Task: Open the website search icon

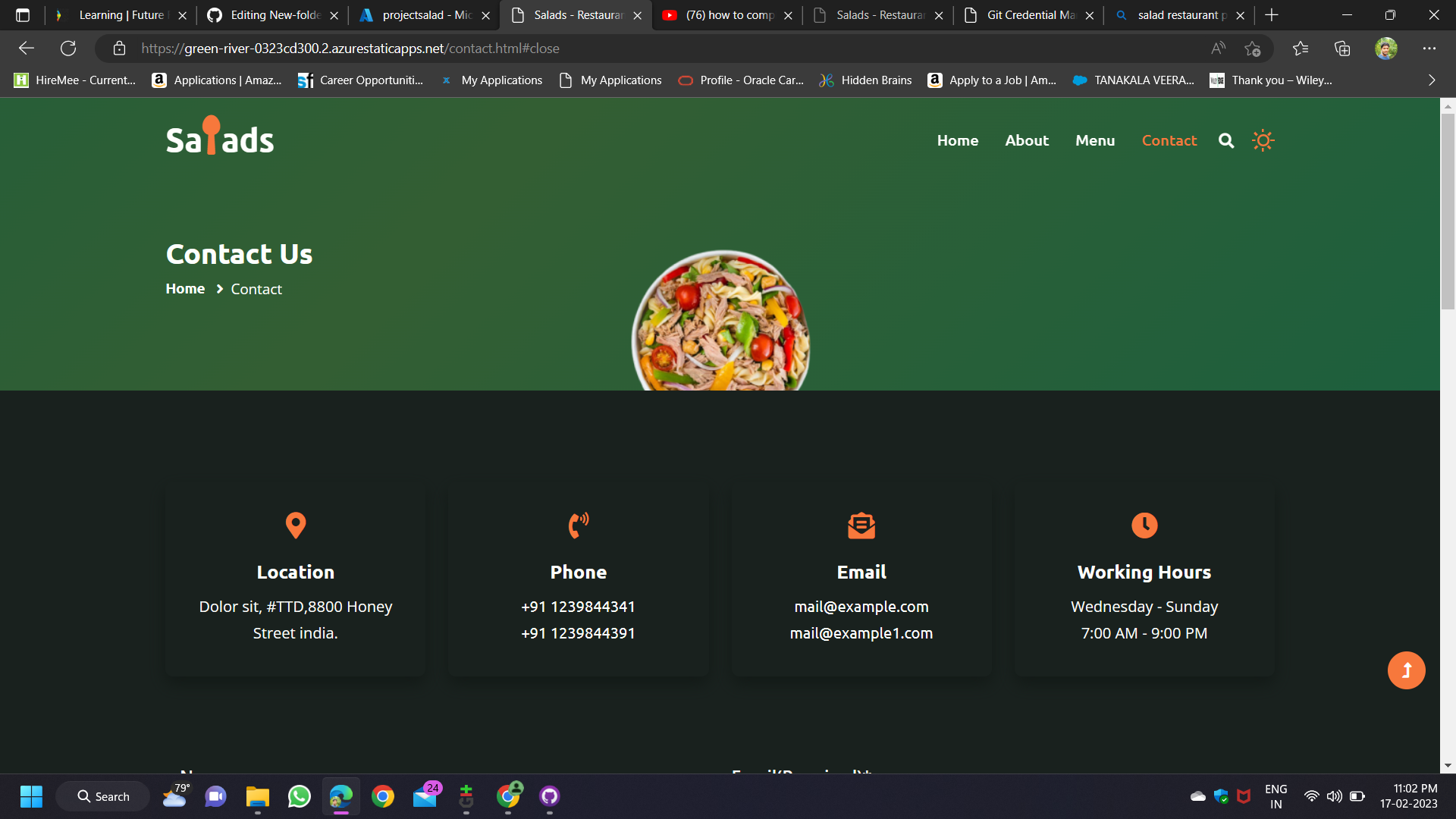Action: coord(1225,140)
